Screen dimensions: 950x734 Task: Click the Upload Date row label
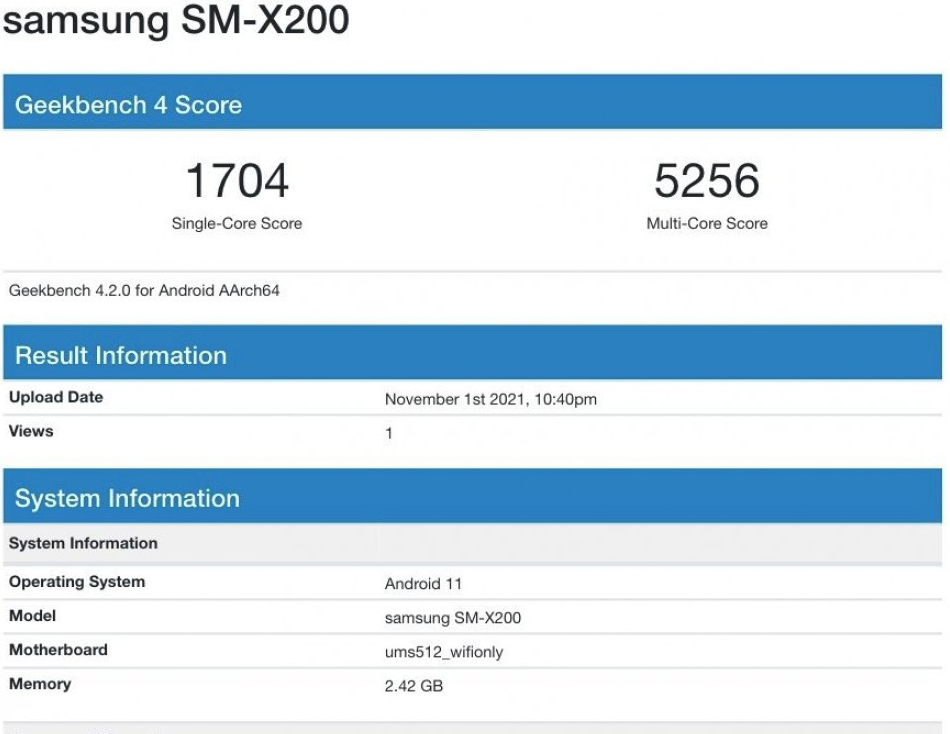coord(56,397)
